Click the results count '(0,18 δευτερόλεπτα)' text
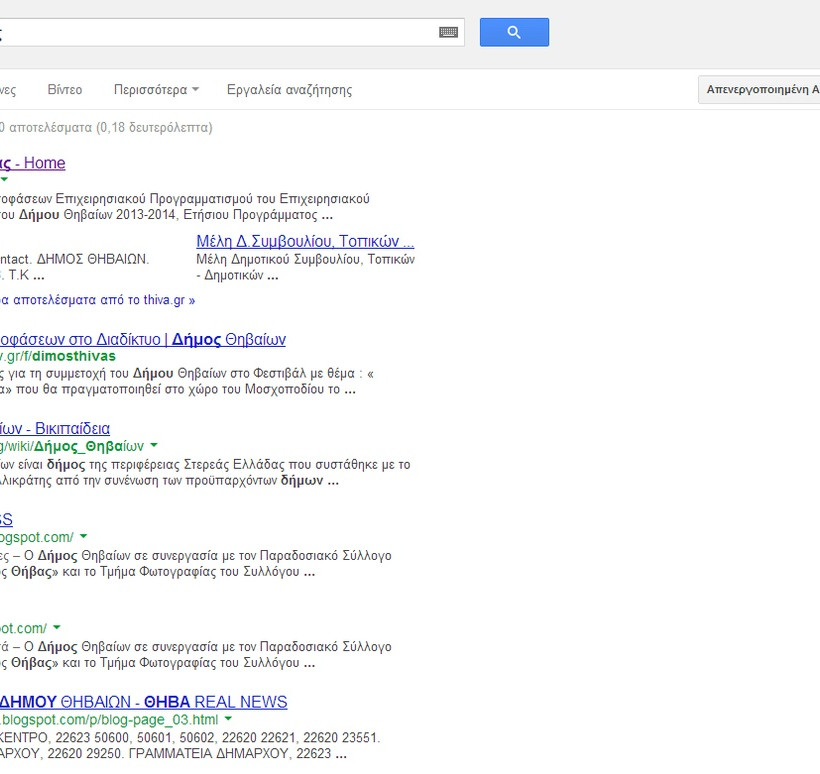This screenshot has height=774, width=820. tap(154, 128)
